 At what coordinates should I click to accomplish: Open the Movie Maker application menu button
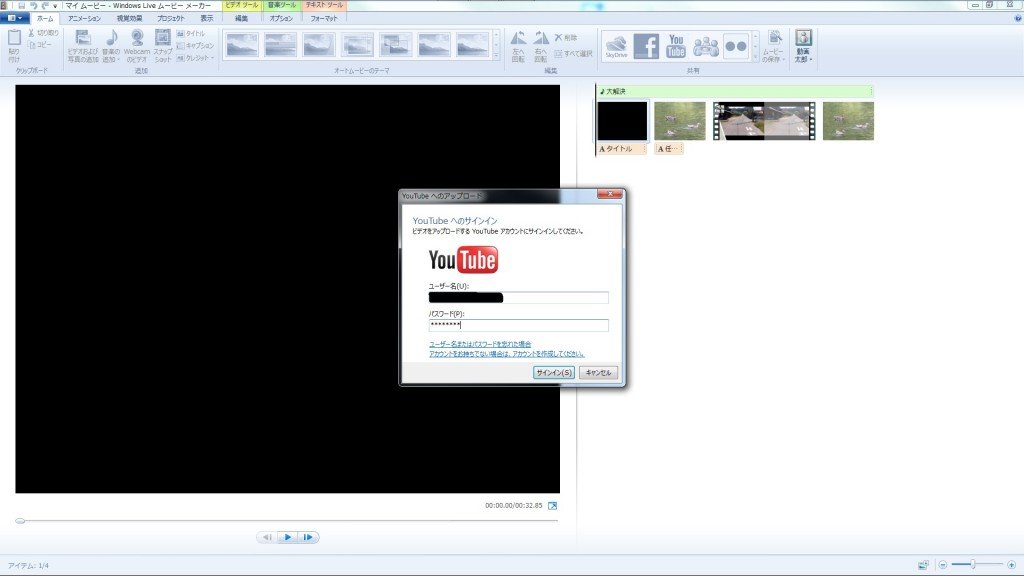point(14,18)
